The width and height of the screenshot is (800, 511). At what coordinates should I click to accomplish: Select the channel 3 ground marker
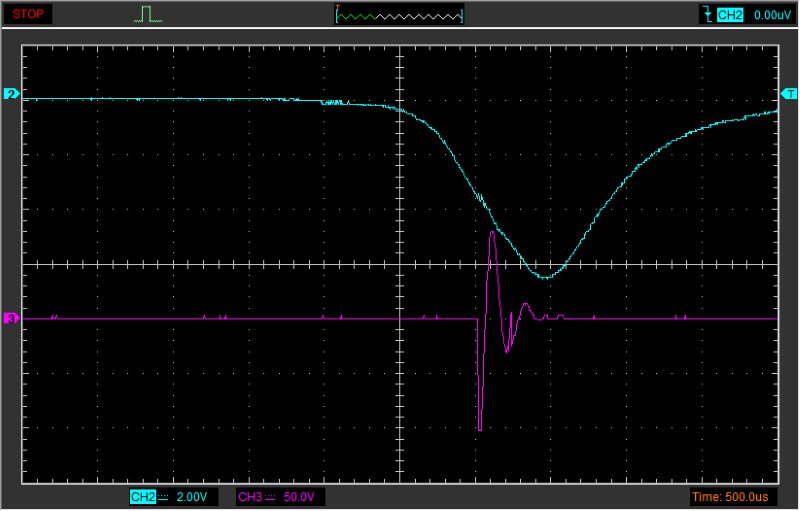click(x=12, y=319)
